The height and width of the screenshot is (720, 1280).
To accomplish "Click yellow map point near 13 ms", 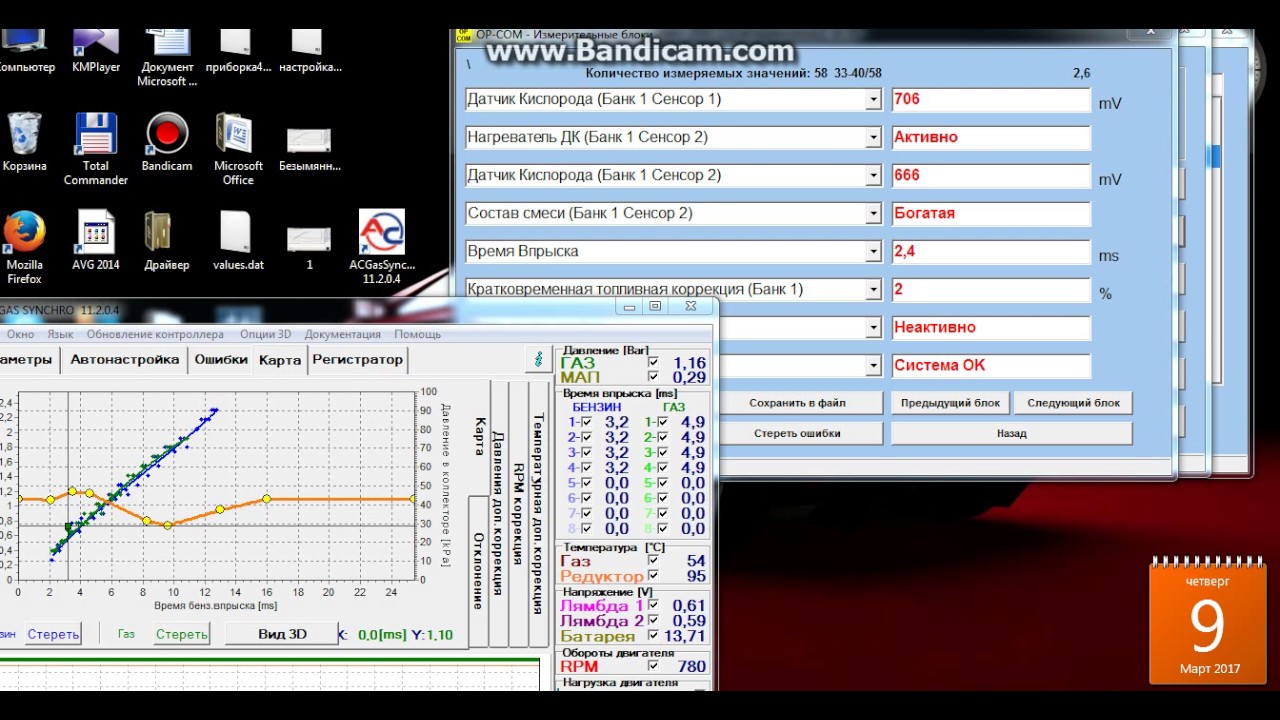I will point(220,510).
